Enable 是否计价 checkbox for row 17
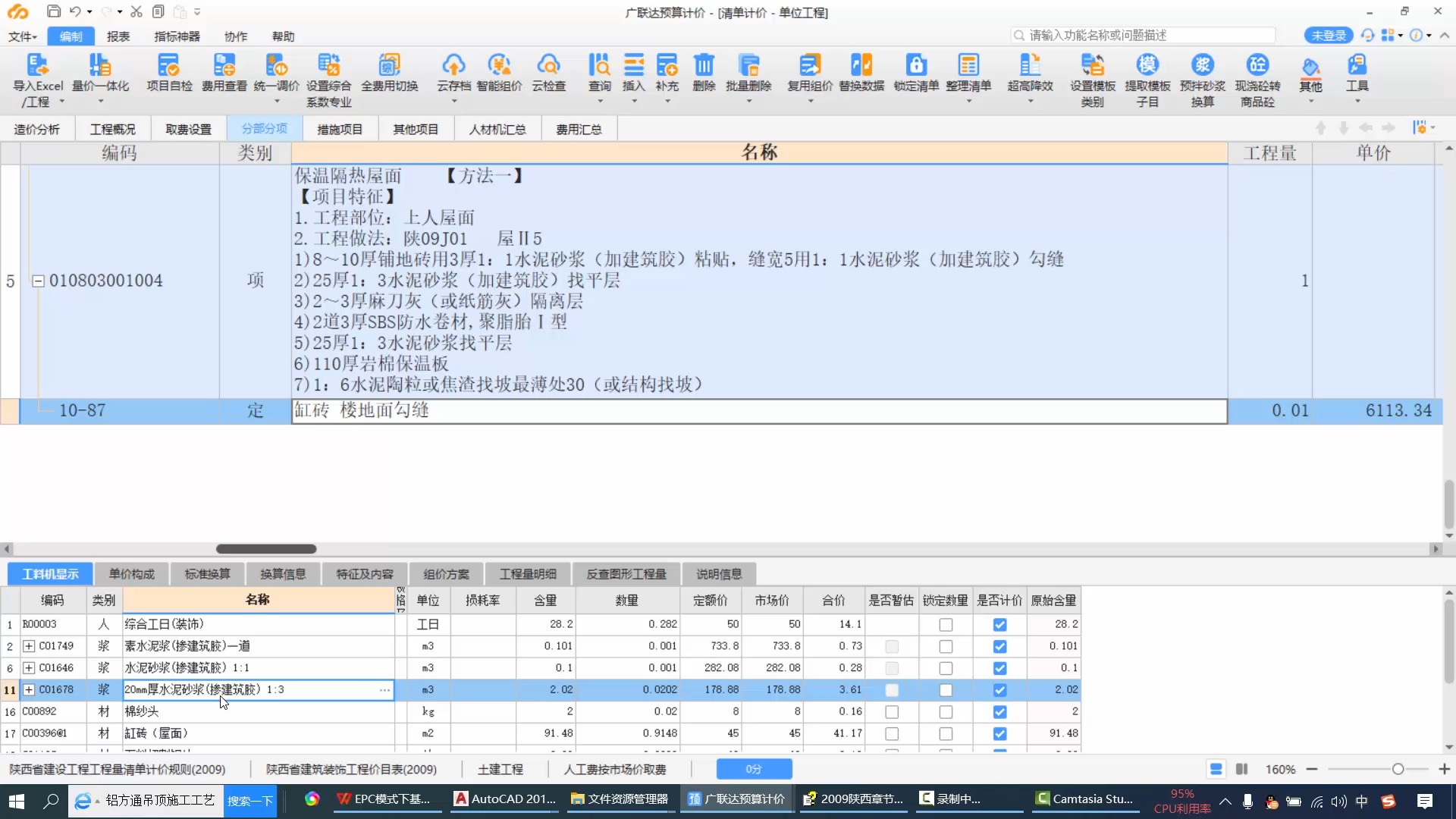Viewport: 1456px width, 819px height. point(1000,733)
